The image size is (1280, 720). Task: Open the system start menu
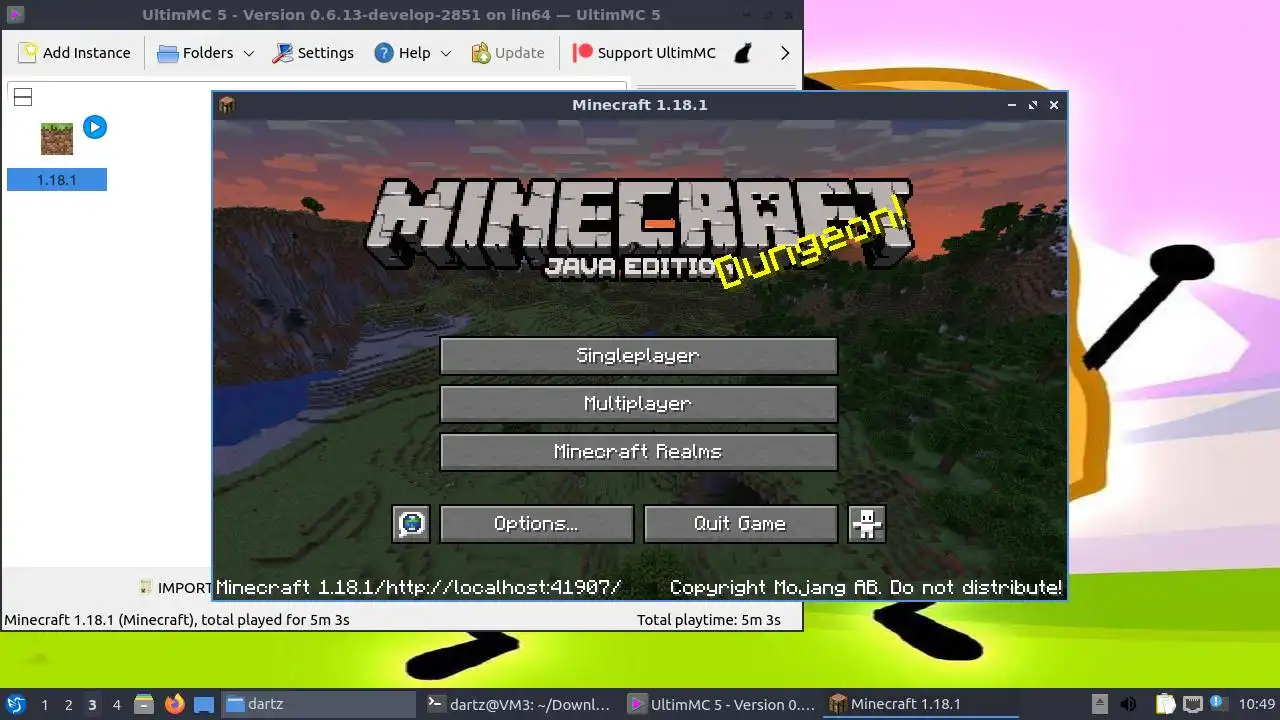point(16,704)
